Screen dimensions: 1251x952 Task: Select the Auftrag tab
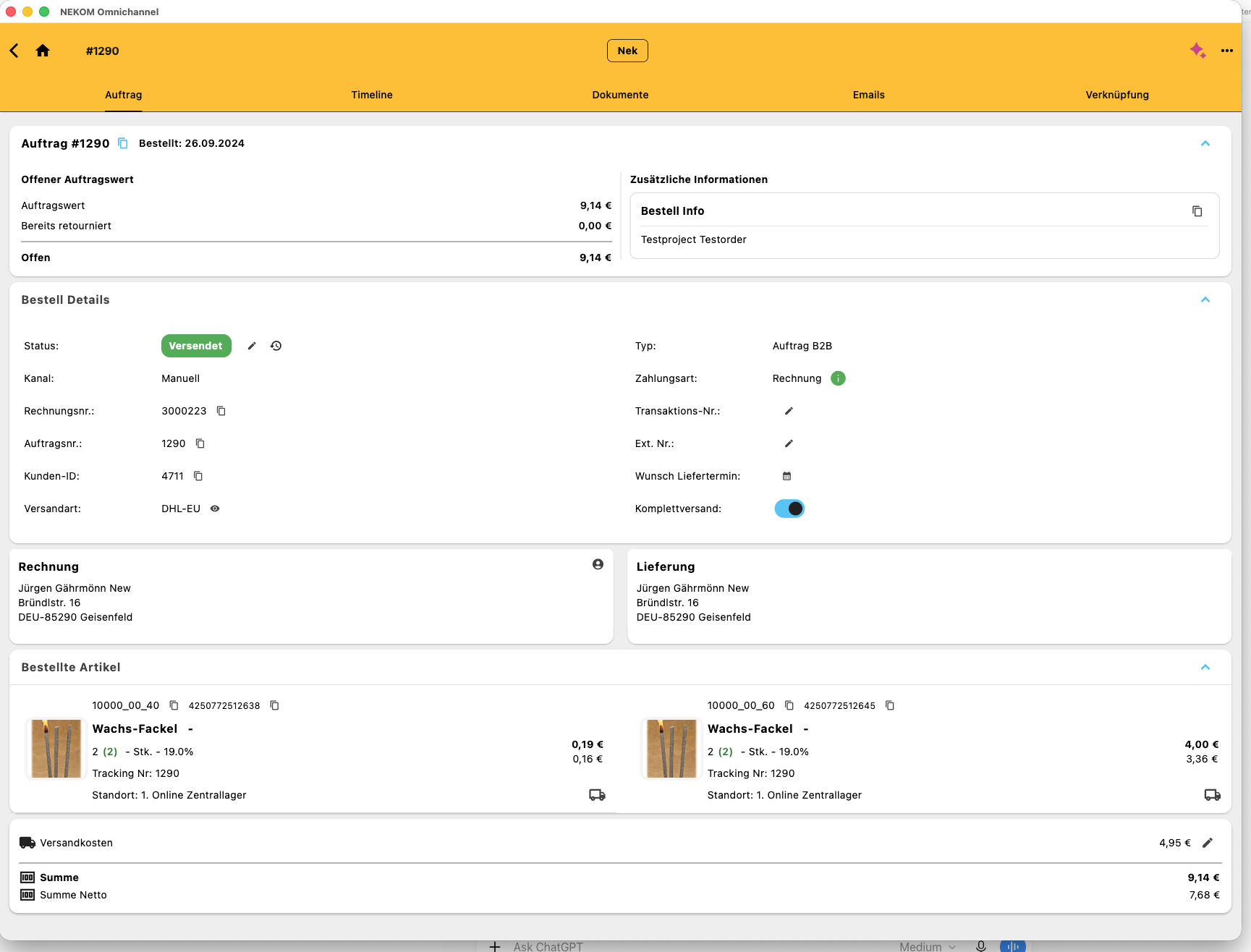click(123, 95)
